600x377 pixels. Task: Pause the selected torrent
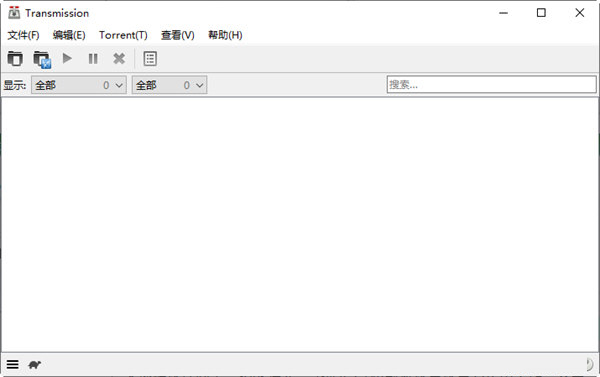tap(93, 59)
